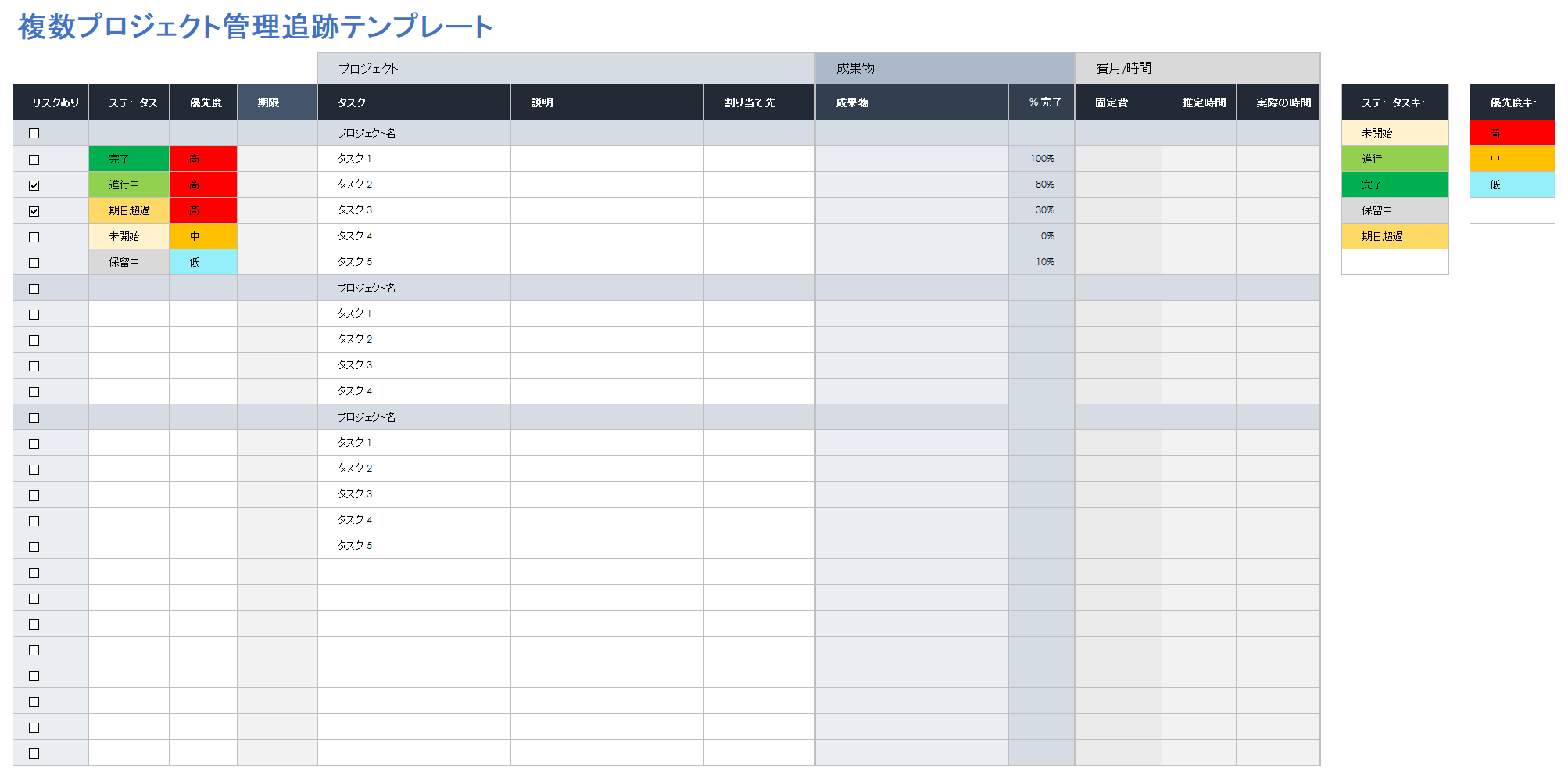Select the ステータス column header
Image resolution: width=1568 pixels, height=775 pixels.
[129, 102]
